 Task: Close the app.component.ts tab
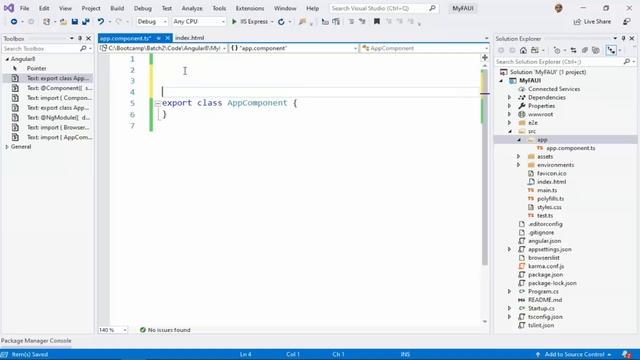(167, 38)
